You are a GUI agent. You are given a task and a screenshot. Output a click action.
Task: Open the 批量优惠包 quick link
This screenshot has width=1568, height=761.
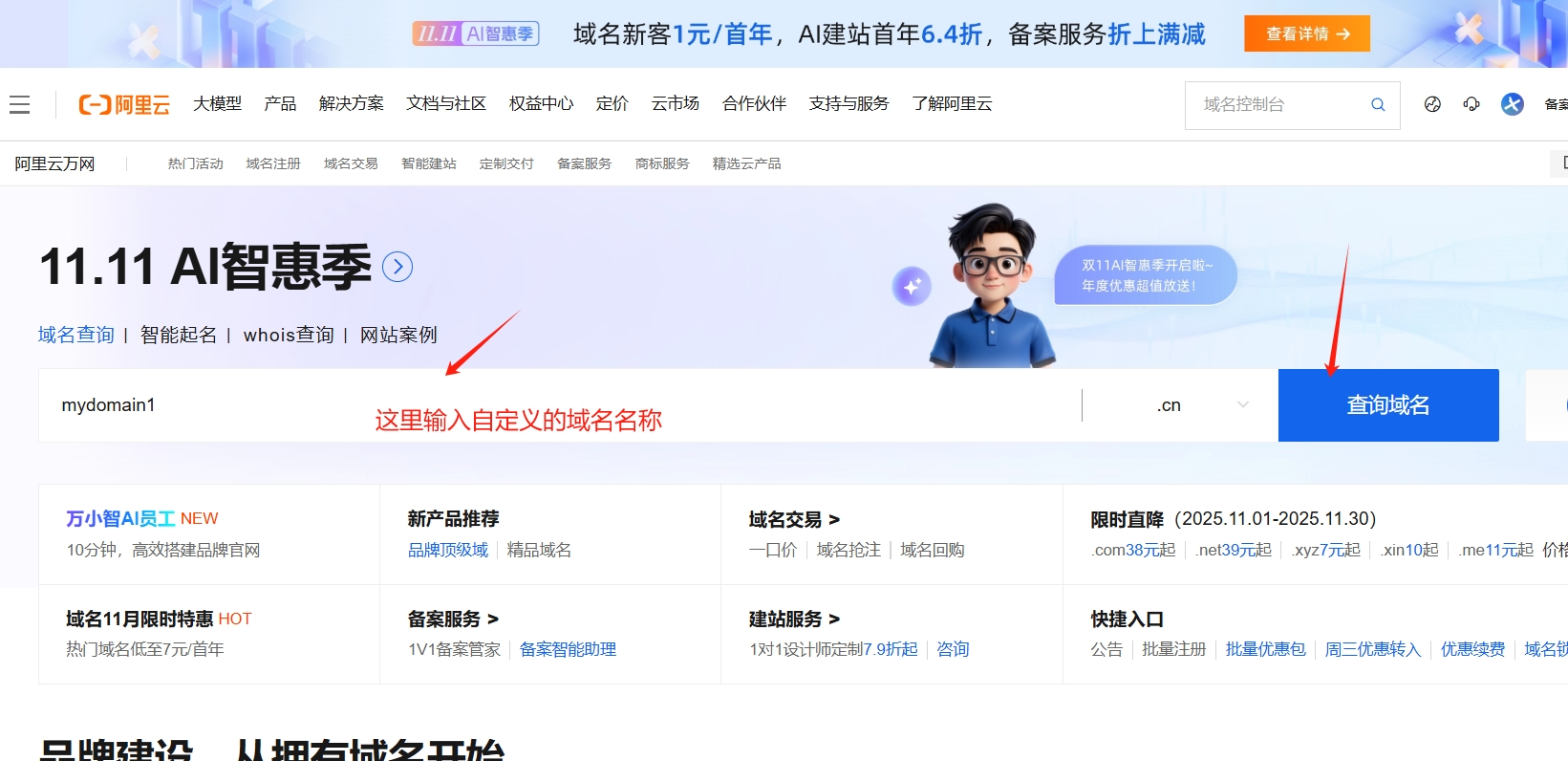(x=1265, y=649)
